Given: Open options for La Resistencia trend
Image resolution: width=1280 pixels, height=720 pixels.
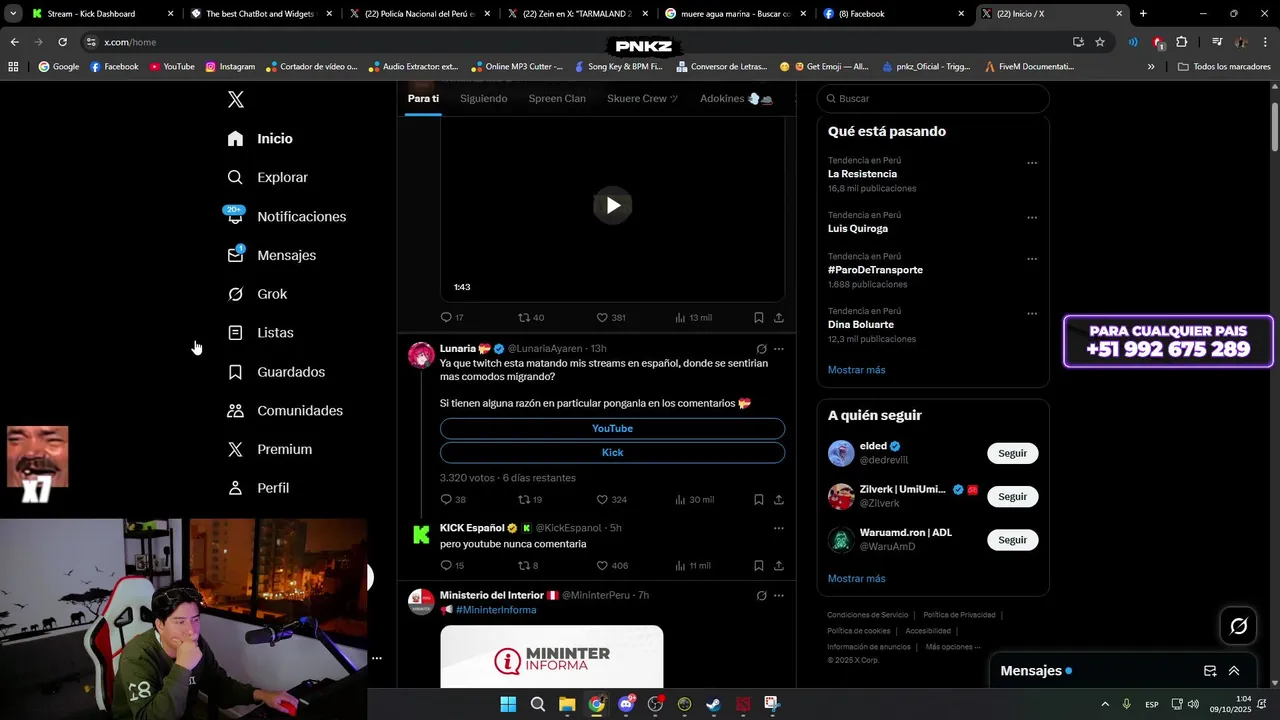Looking at the screenshot, I should [x=1032, y=163].
